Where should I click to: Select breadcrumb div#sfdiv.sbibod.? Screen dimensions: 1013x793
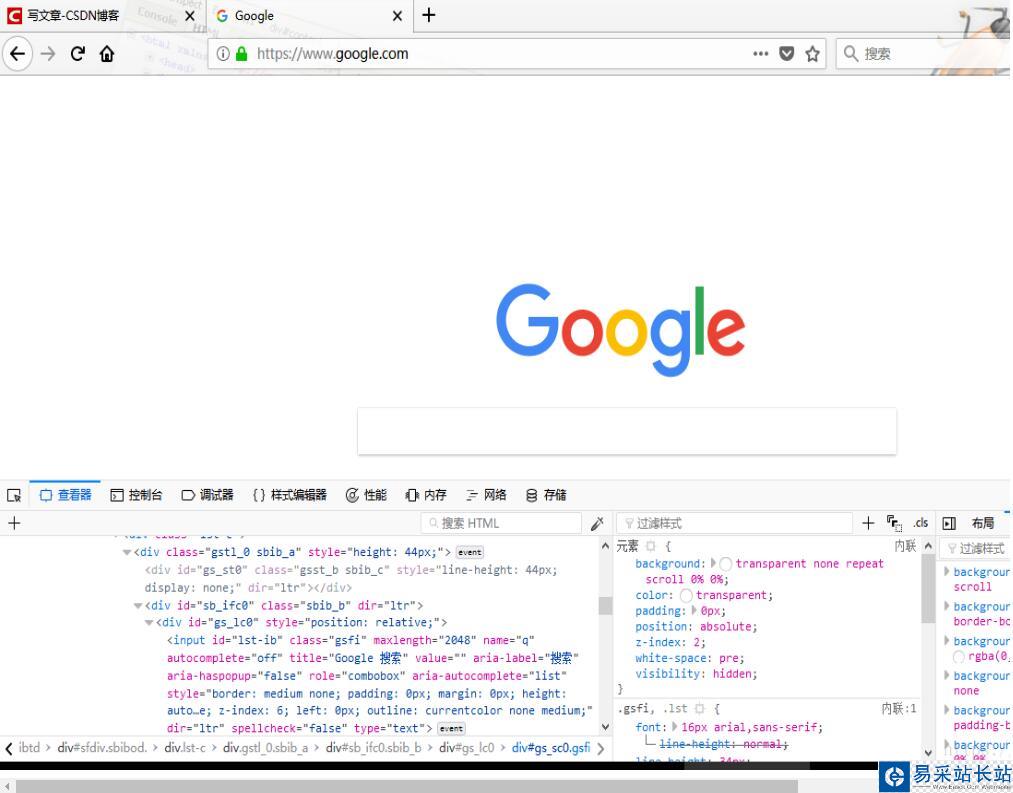click(101, 748)
